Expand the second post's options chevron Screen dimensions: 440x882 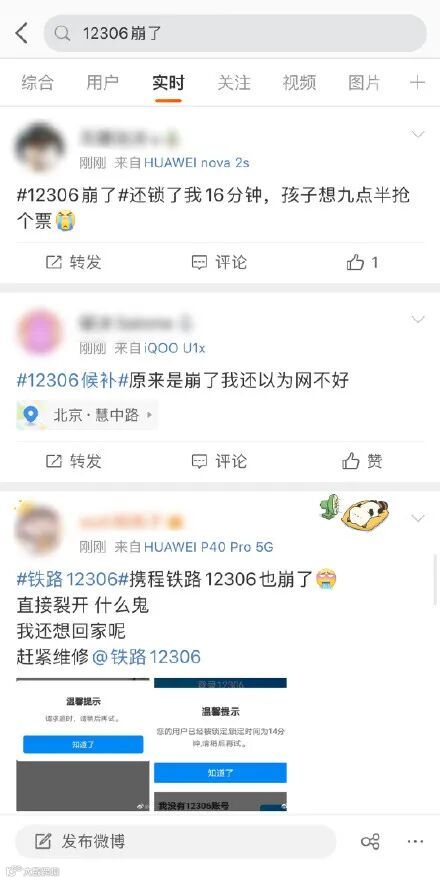point(417,320)
